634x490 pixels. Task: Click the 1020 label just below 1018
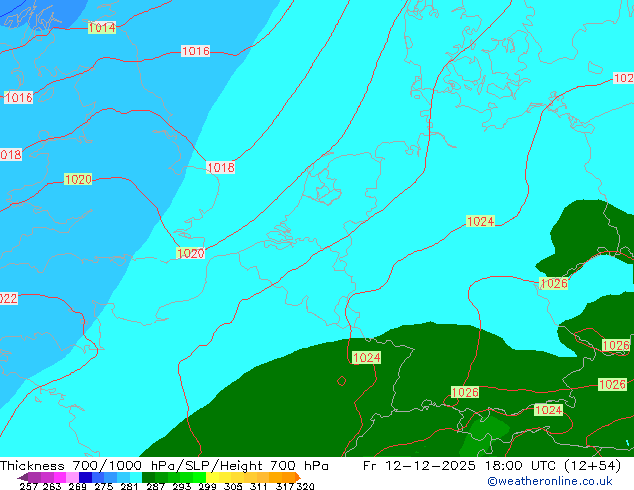190,253
